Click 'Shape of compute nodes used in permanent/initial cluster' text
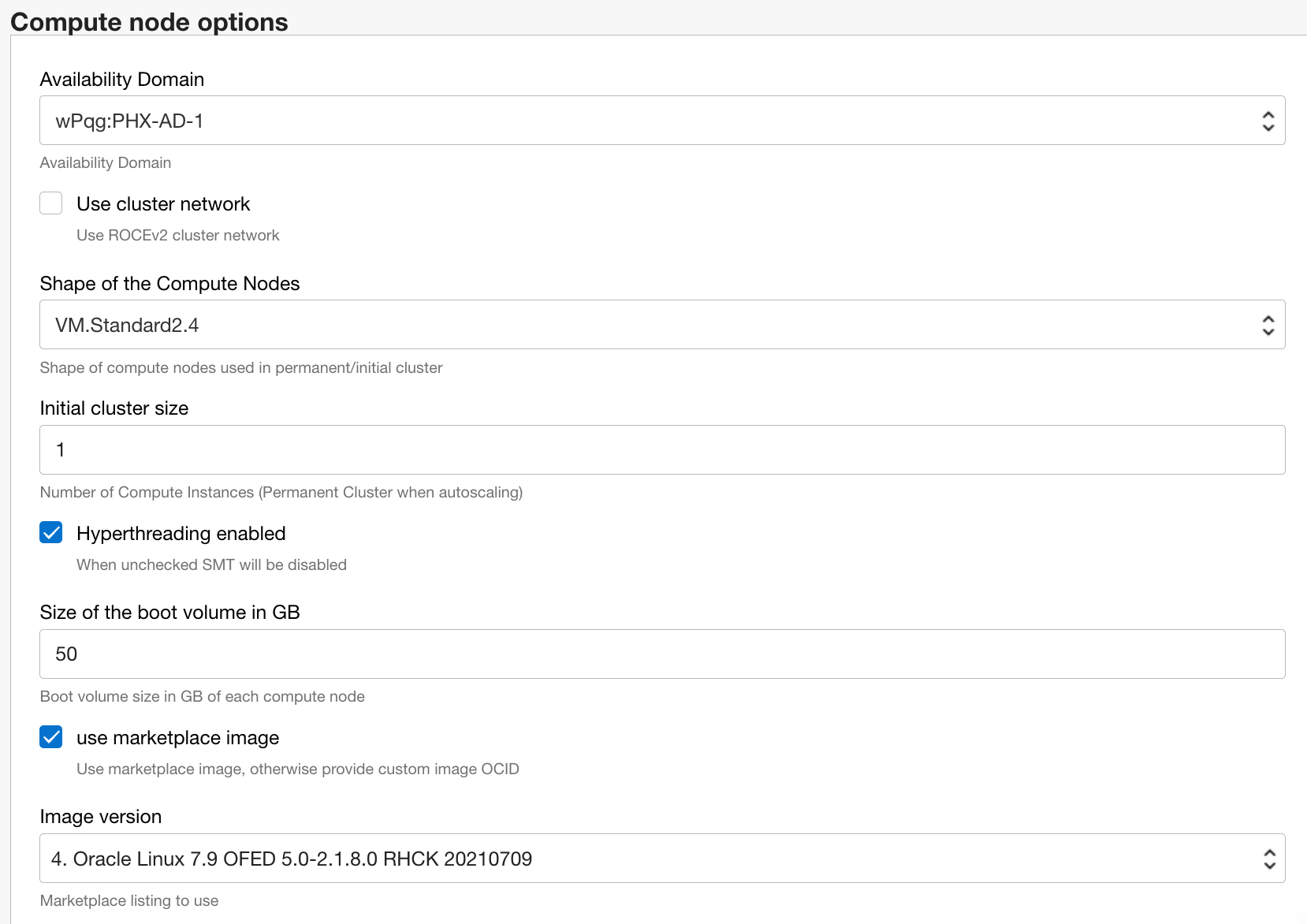 point(241,367)
